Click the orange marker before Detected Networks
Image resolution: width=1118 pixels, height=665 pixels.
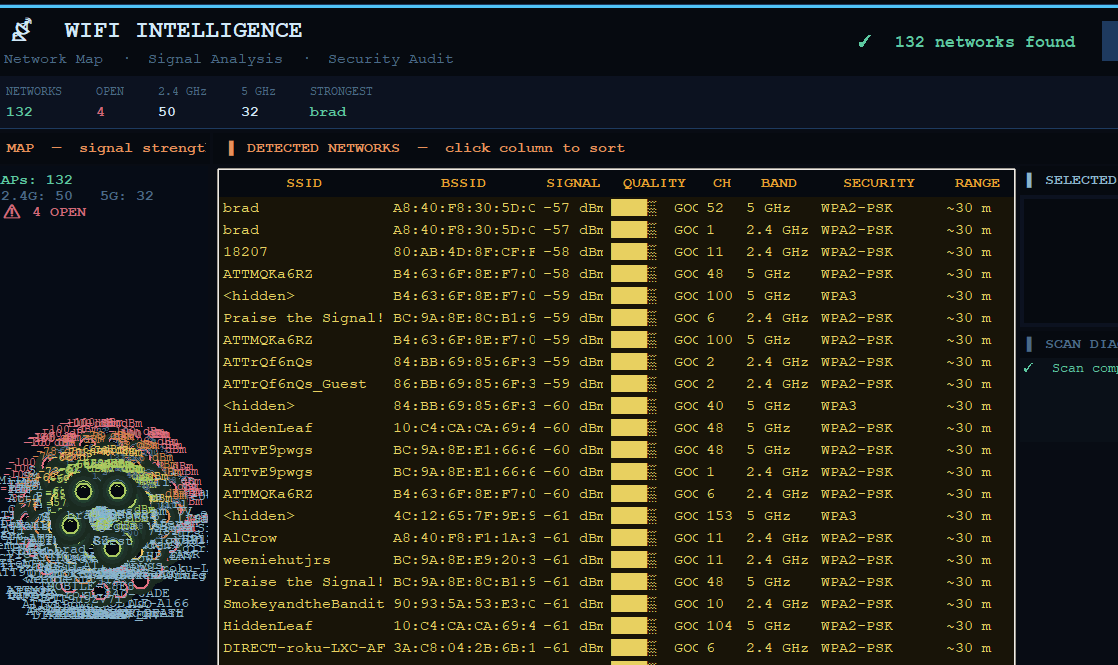pos(231,148)
